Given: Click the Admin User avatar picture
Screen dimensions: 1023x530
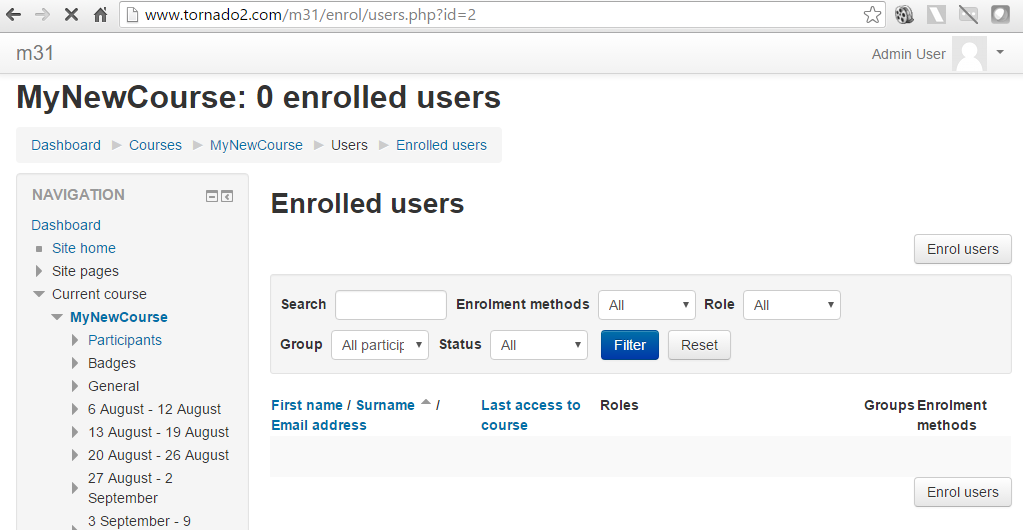Looking at the screenshot, I should [x=969, y=54].
